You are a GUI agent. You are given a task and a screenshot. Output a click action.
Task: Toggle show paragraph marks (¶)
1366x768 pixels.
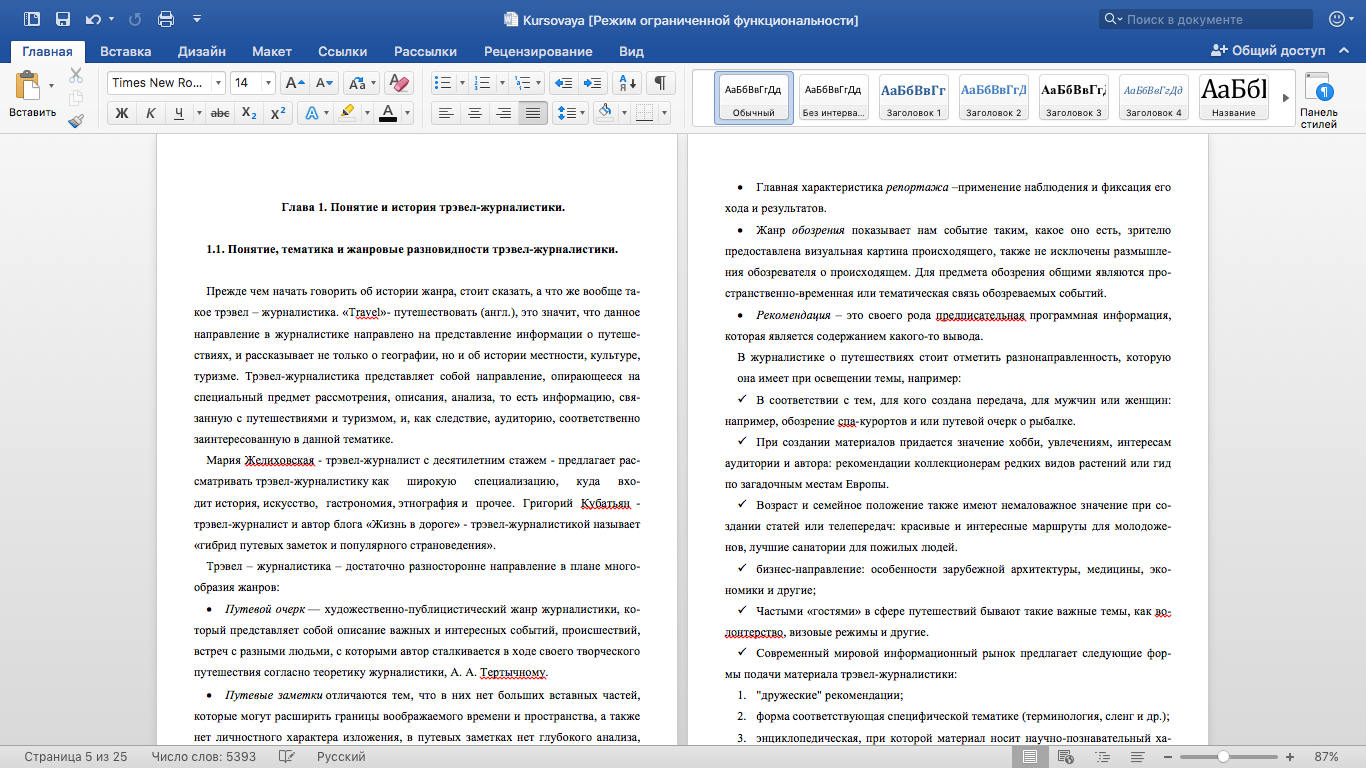660,83
